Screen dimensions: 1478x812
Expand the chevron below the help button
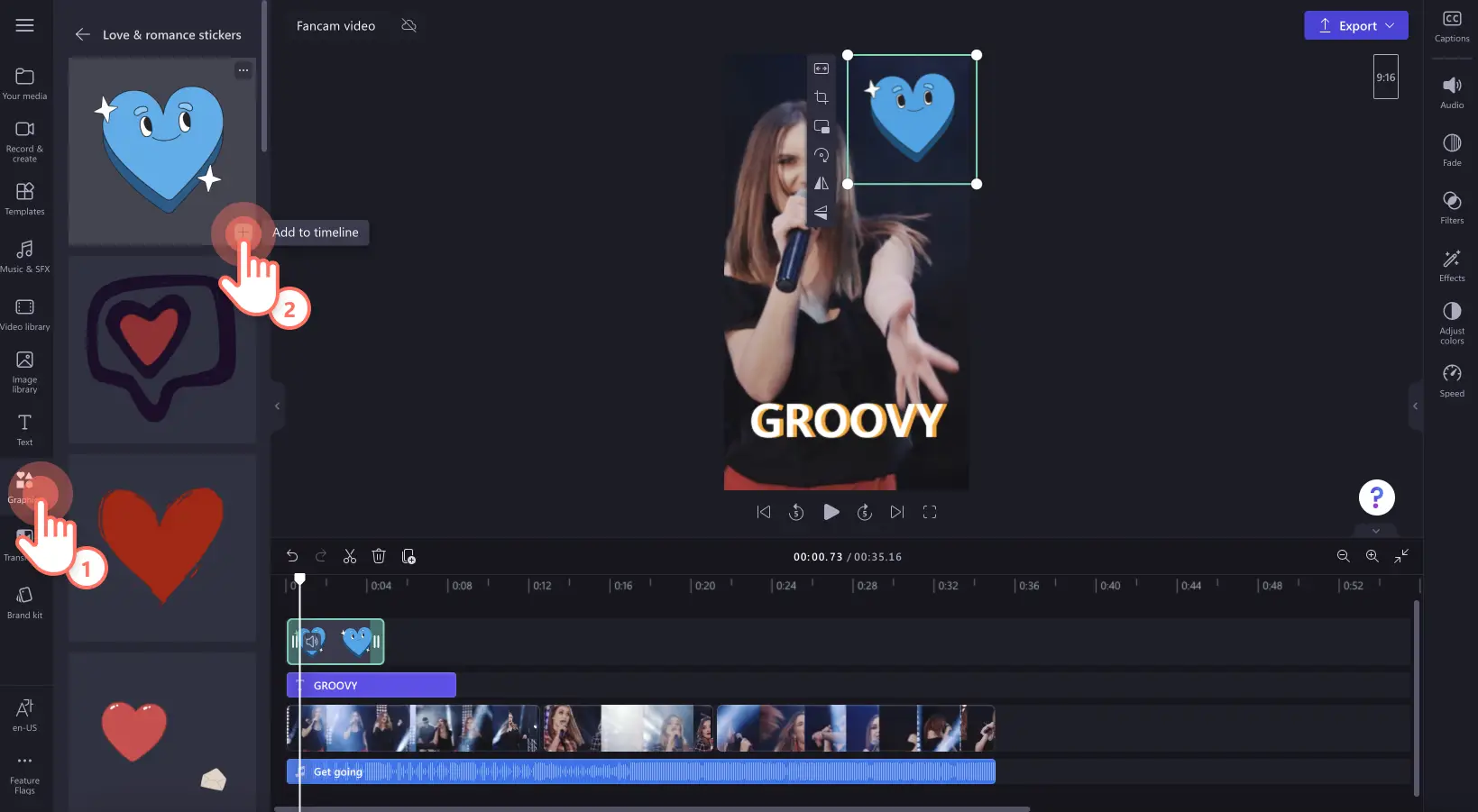pyautogui.click(x=1376, y=530)
